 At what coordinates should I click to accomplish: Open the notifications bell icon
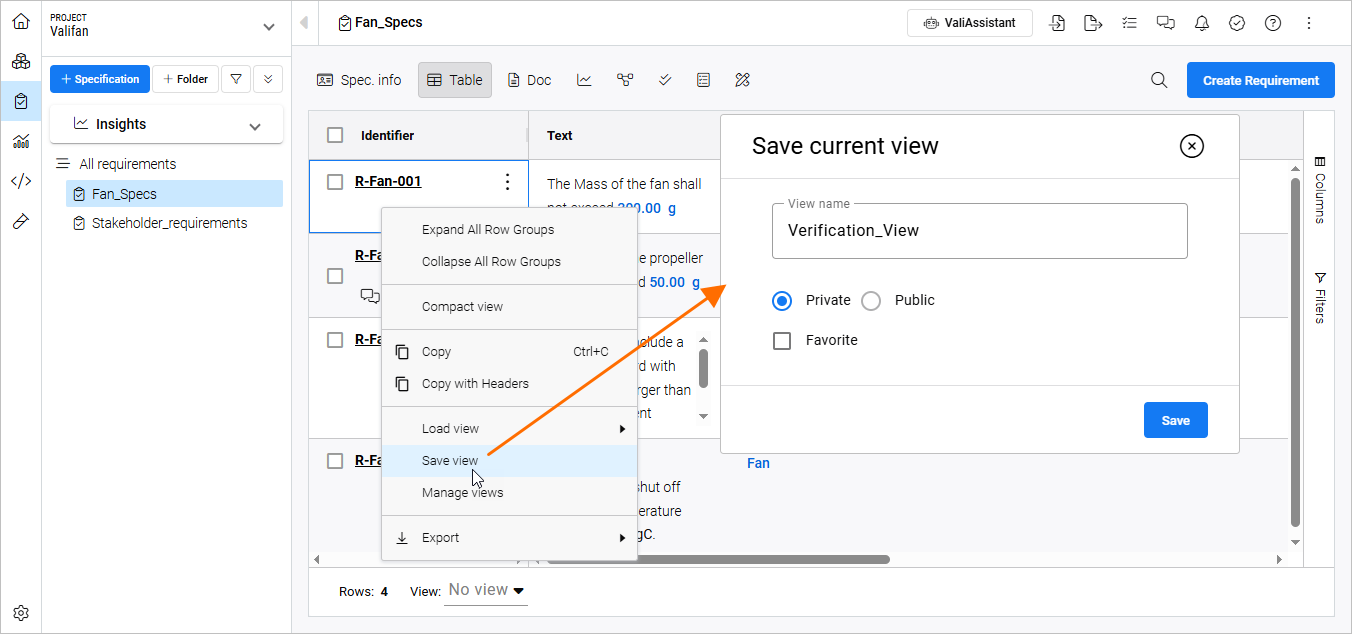(1202, 23)
